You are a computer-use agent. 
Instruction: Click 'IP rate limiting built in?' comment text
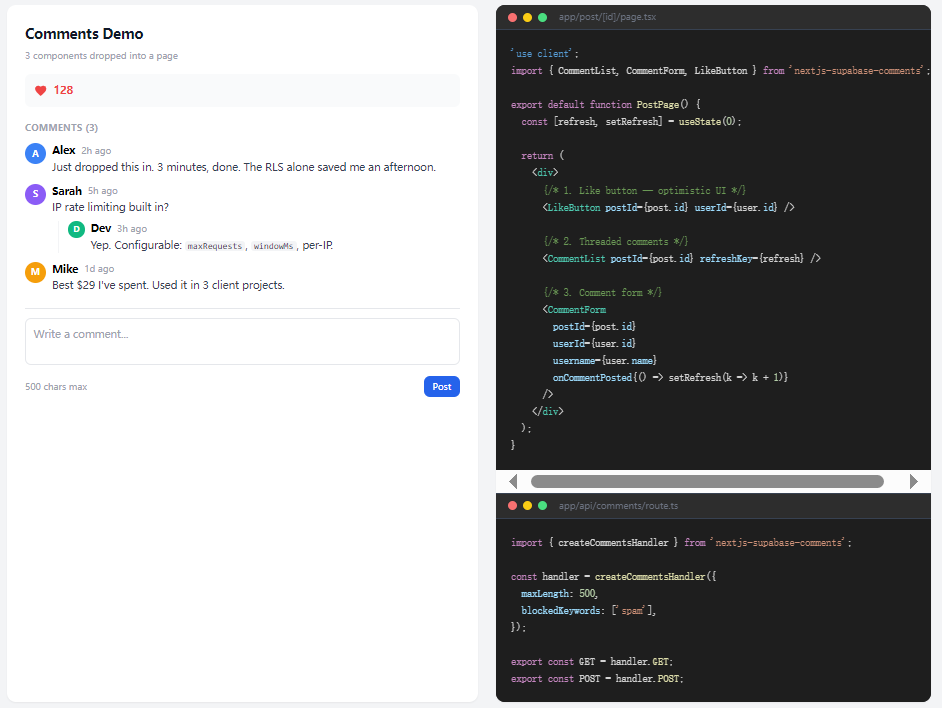pos(111,207)
